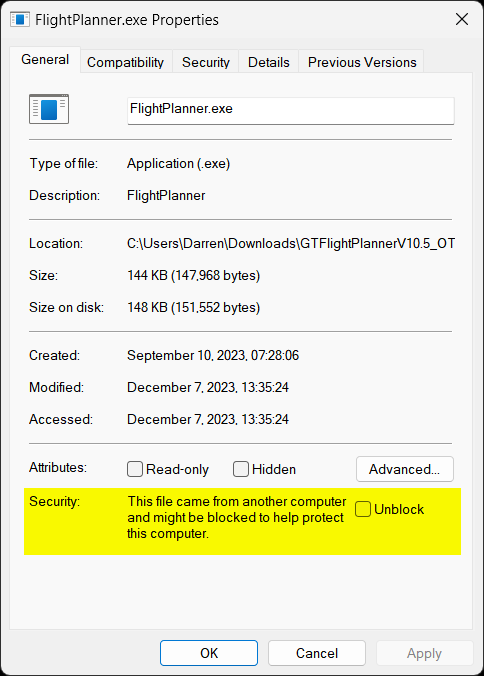This screenshot has height=676, width=484.
Task: Open the Compatibility tab
Action: tap(125, 62)
